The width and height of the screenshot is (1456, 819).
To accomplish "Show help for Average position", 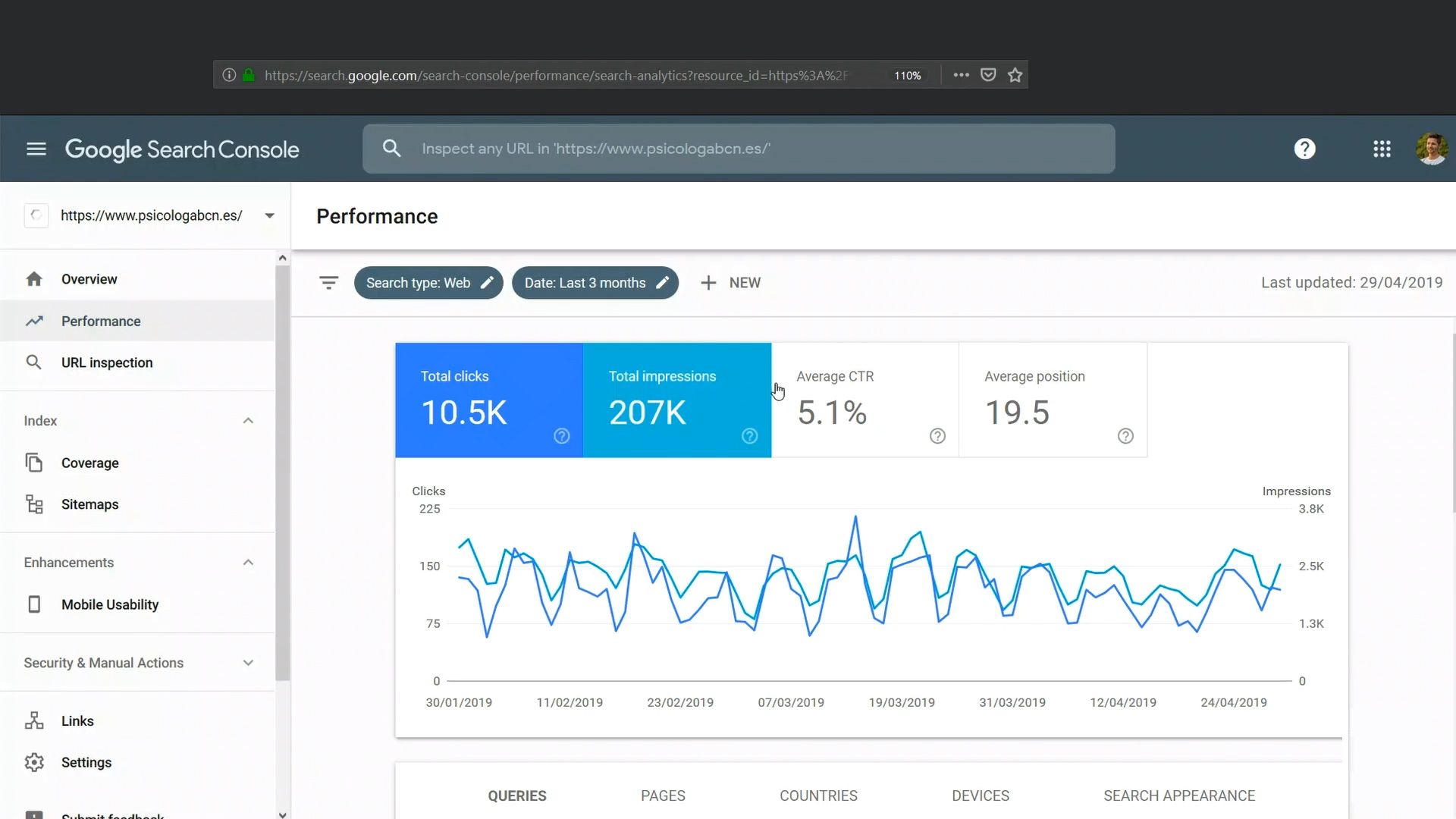I will tap(1125, 436).
